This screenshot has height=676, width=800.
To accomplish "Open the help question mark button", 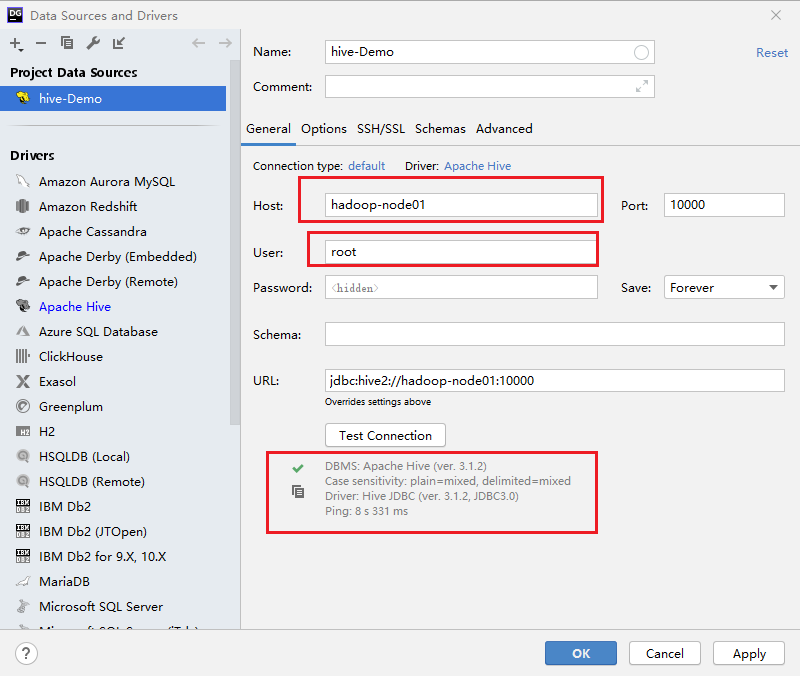I will 26,653.
